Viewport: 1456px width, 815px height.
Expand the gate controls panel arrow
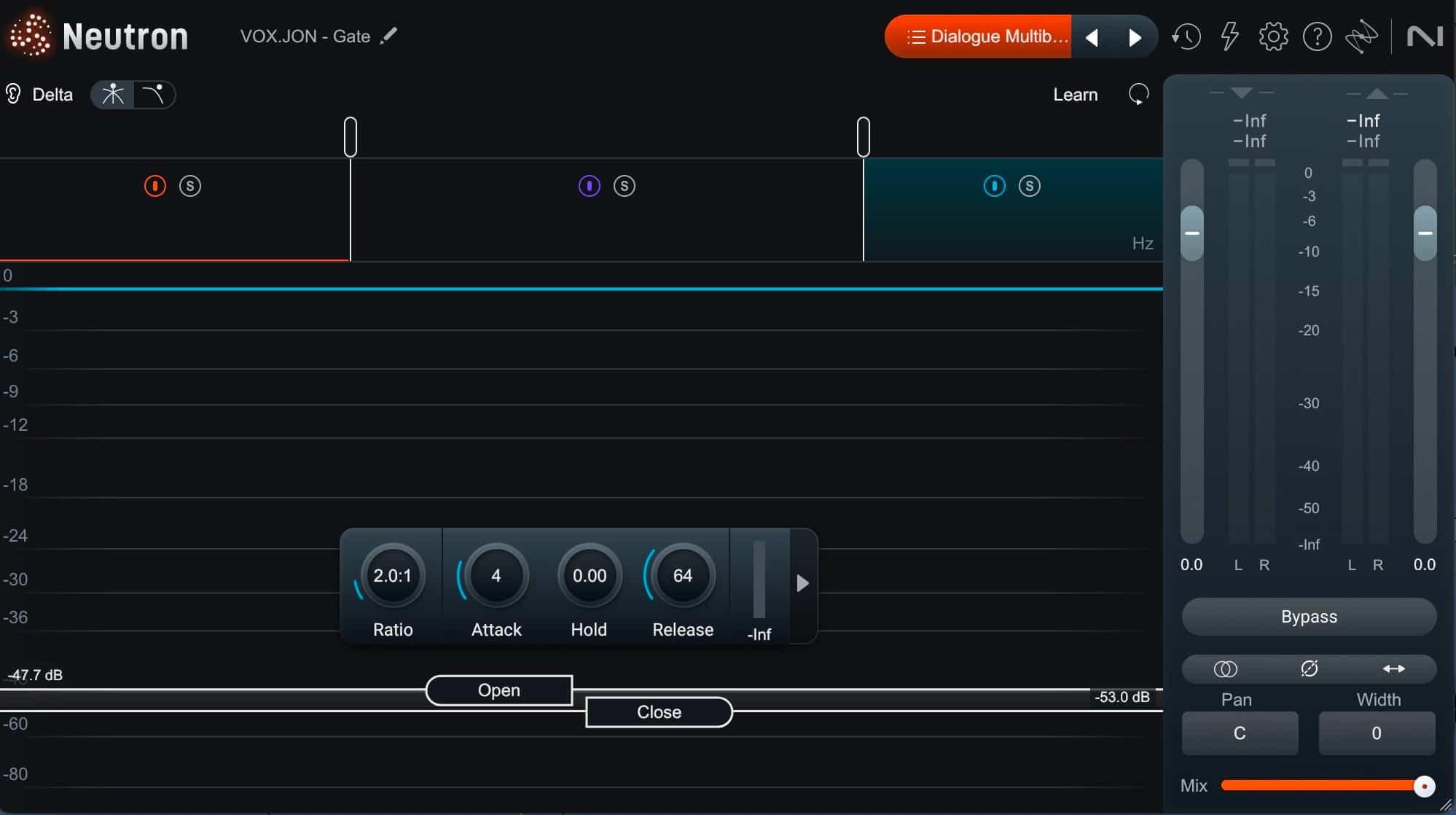(803, 583)
